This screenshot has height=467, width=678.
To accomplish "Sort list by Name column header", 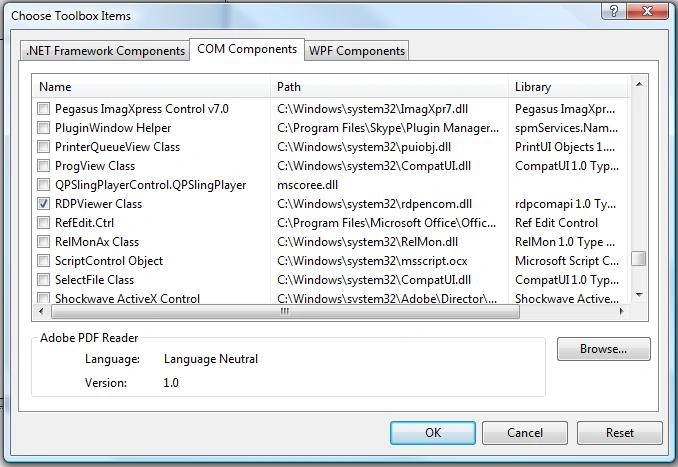I will click(x=151, y=87).
